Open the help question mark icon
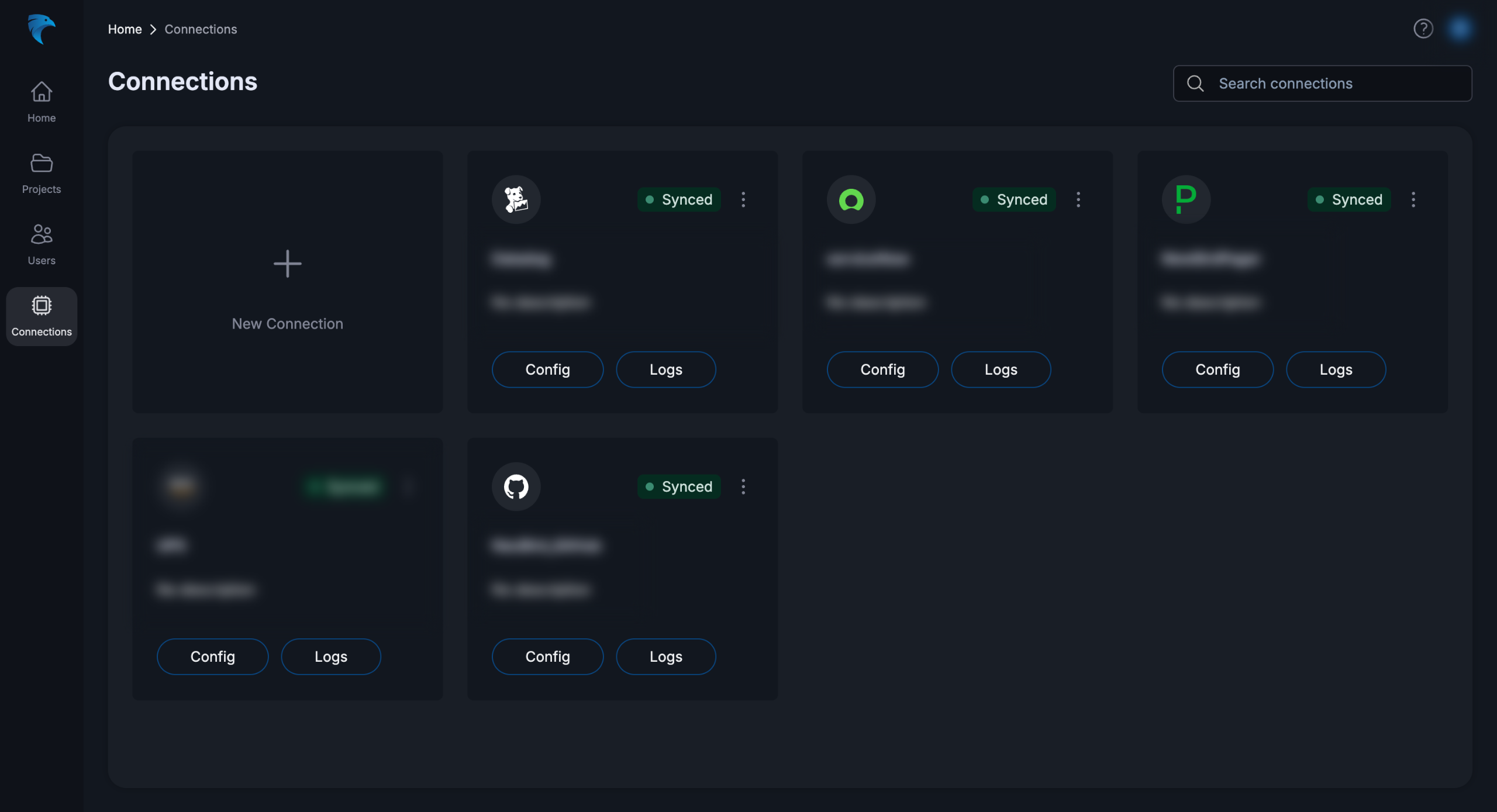Viewport: 1497px width, 812px height. coord(1423,29)
